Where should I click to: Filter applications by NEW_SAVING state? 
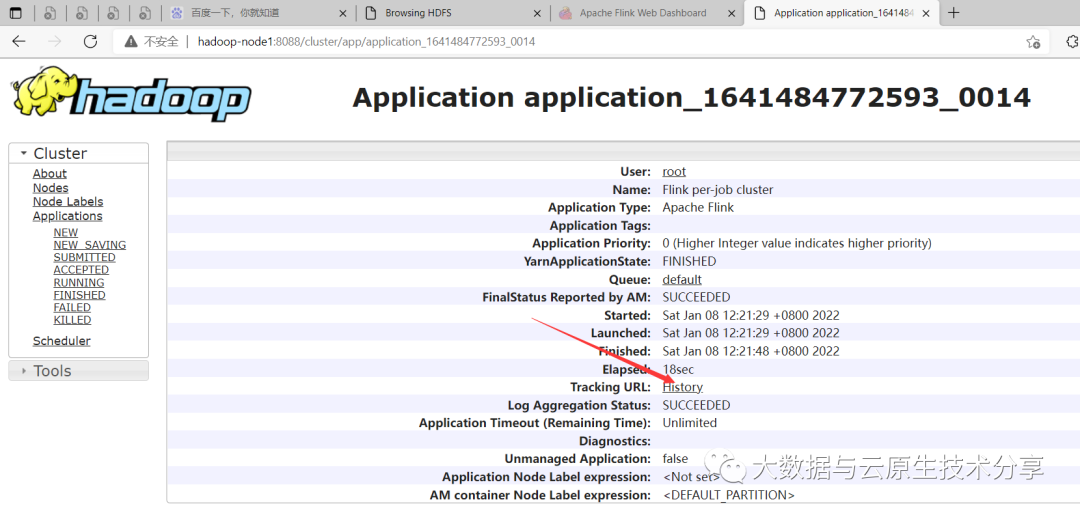click(90, 245)
